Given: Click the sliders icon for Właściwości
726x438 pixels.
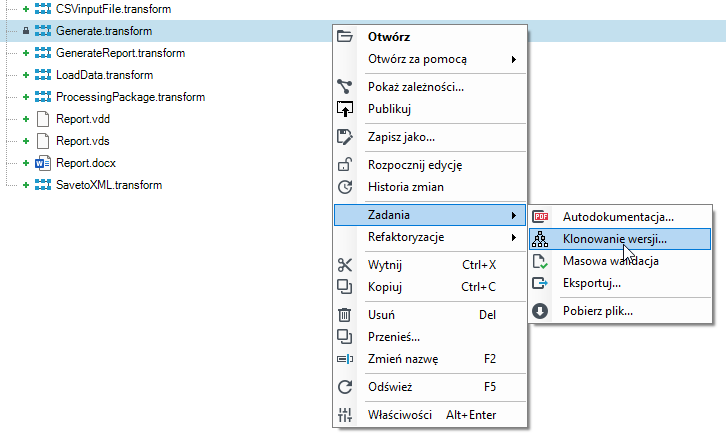Looking at the screenshot, I should (x=345, y=414).
